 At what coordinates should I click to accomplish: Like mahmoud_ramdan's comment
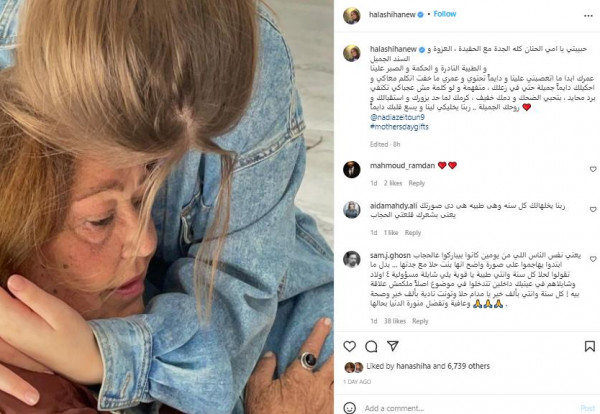[593, 169]
